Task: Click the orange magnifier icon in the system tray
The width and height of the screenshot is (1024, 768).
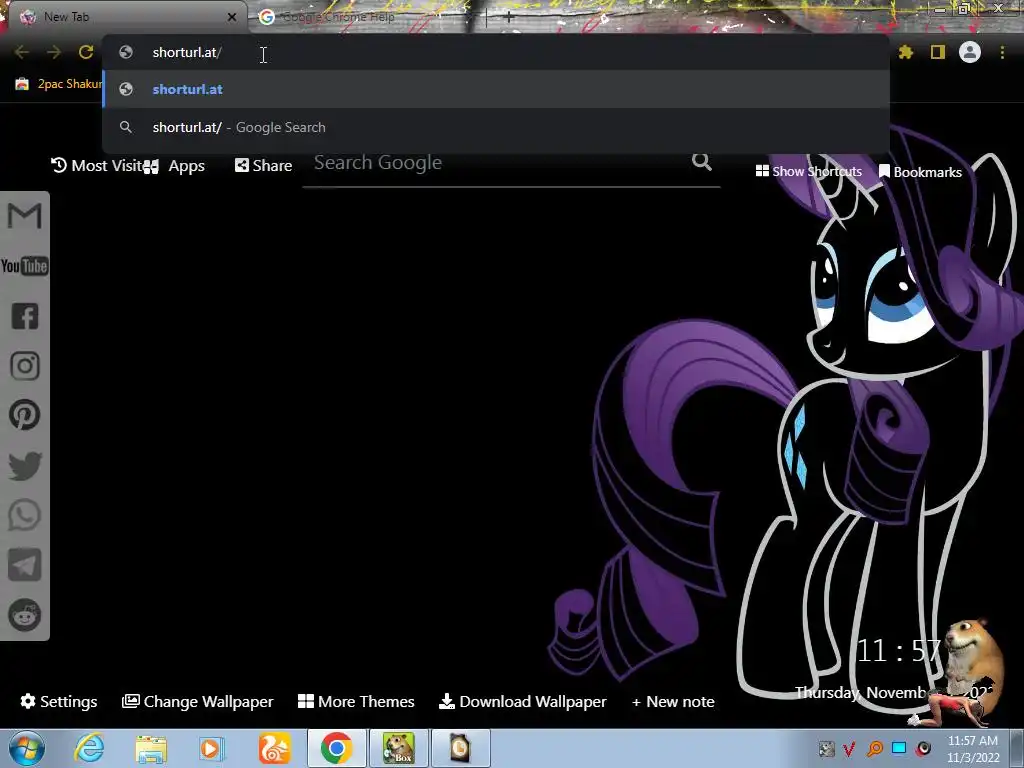Action: click(x=875, y=748)
